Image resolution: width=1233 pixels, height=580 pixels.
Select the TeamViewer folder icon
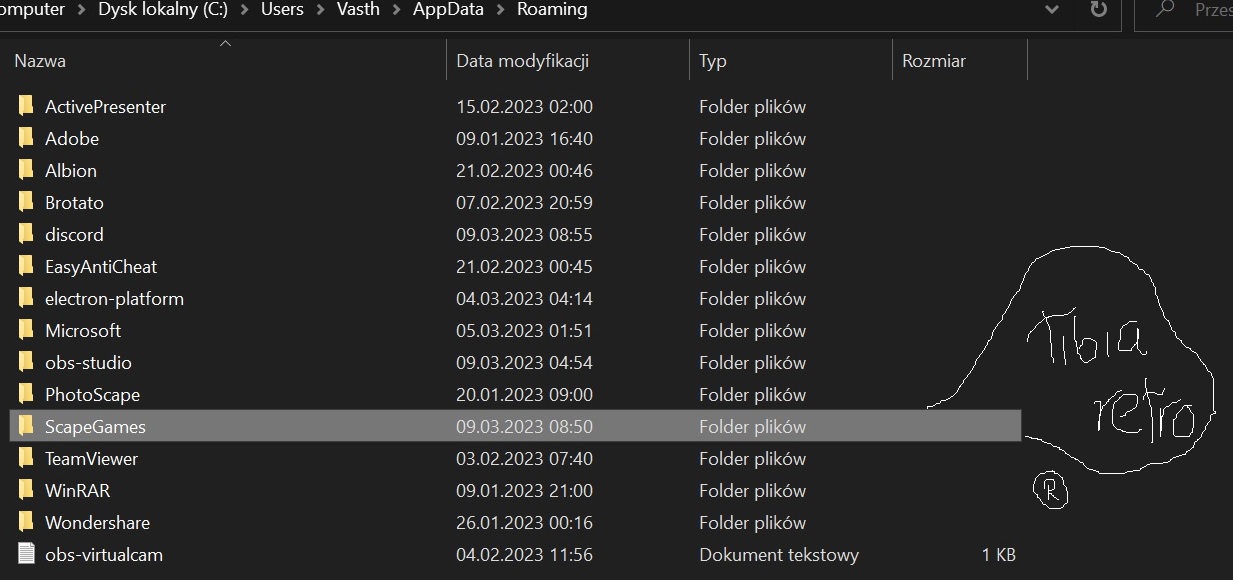pos(27,458)
